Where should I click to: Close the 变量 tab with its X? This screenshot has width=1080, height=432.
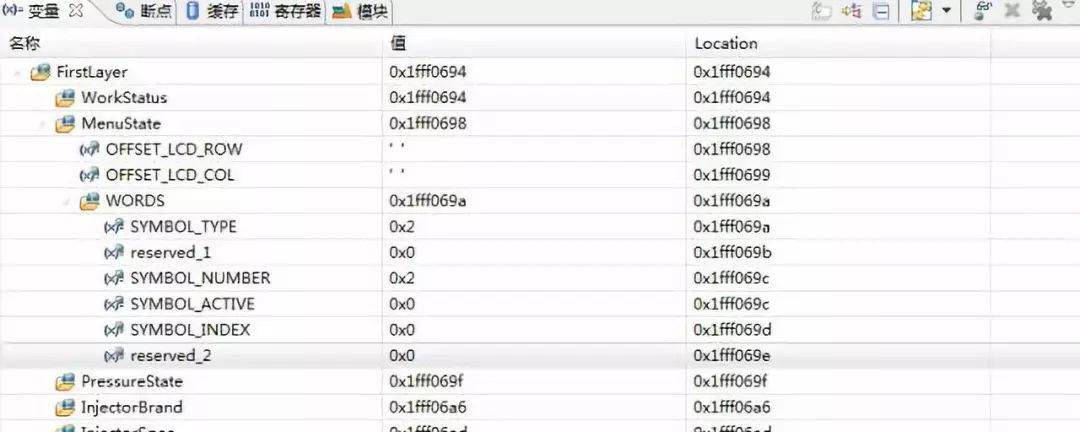point(76,11)
